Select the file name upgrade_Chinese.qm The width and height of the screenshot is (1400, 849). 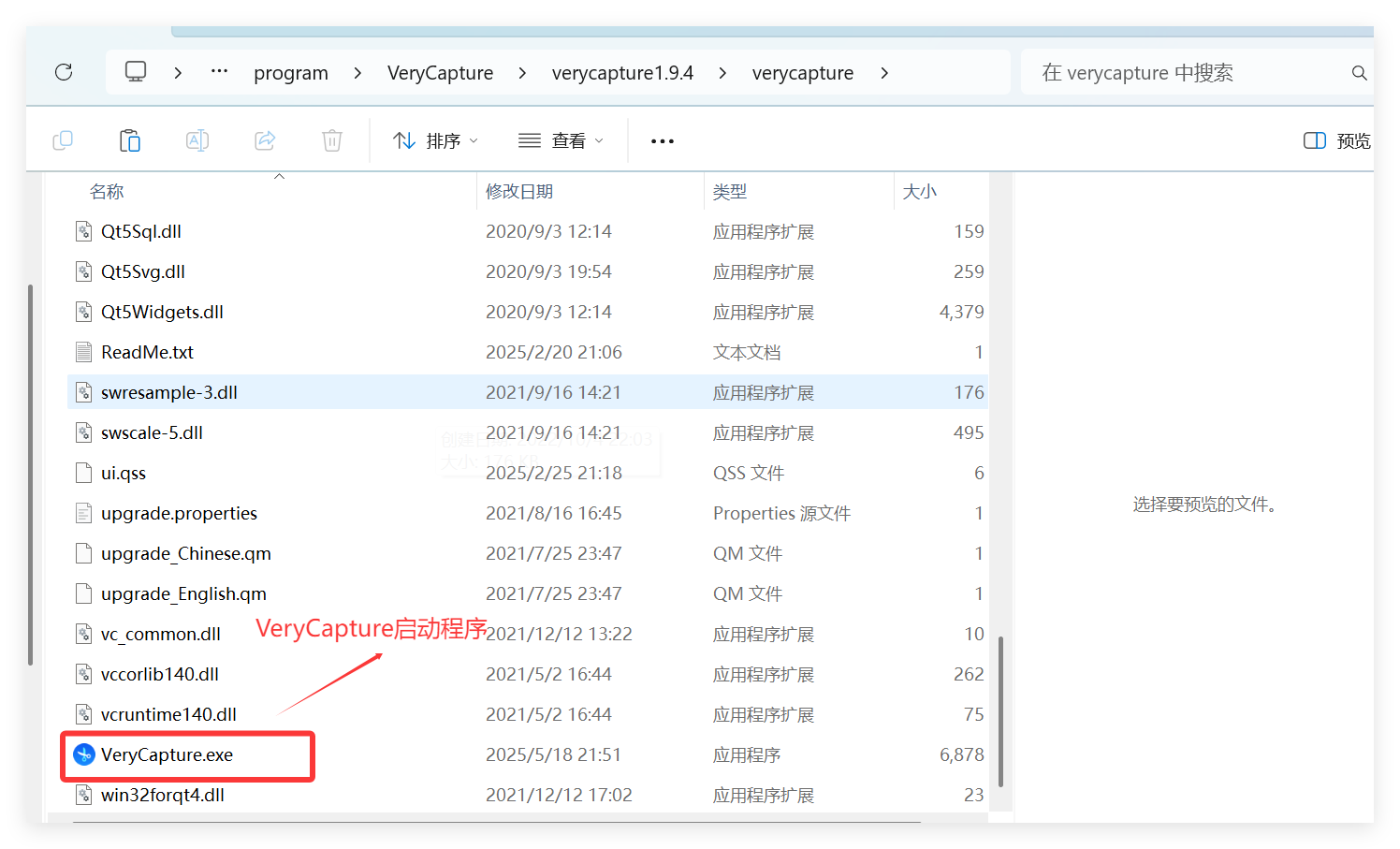pyautogui.click(x=186, y=553)
